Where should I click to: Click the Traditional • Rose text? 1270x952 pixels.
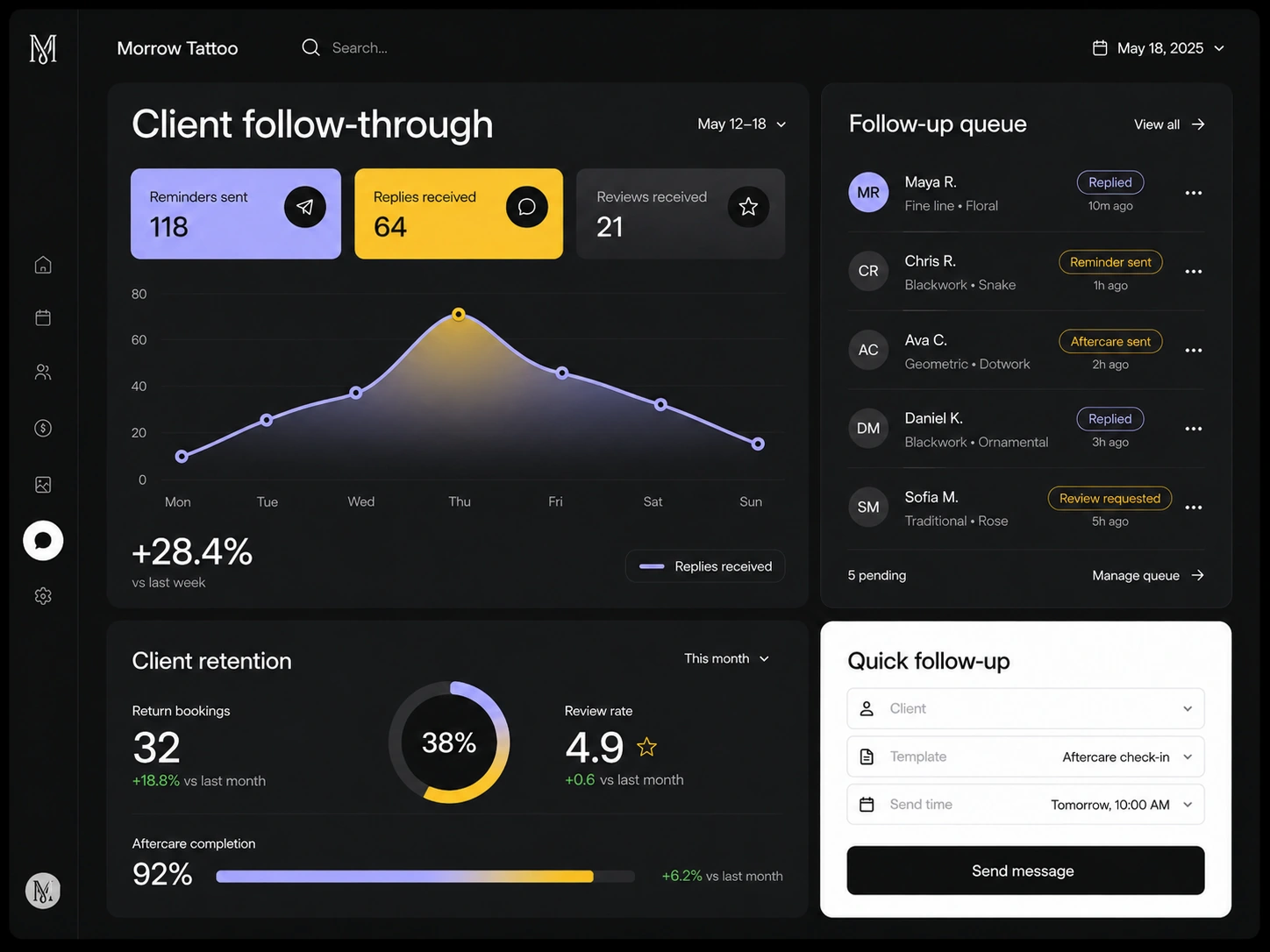coord(956,521)
